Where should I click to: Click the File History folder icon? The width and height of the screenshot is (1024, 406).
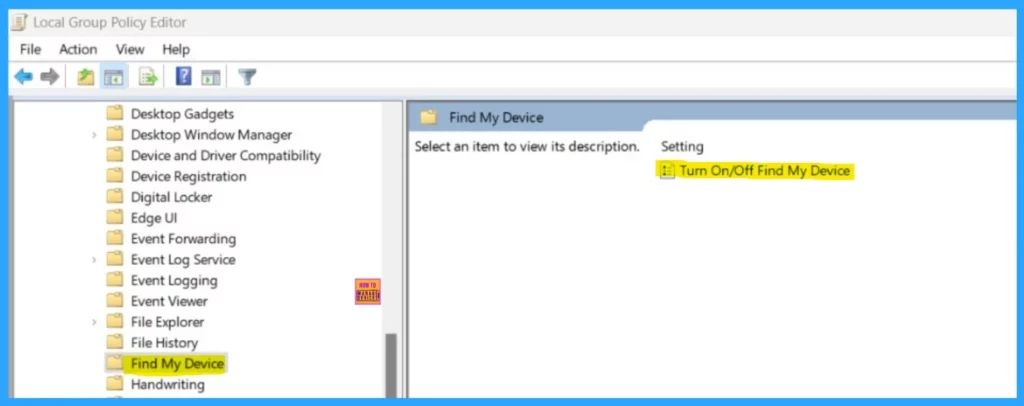point(115,342)
